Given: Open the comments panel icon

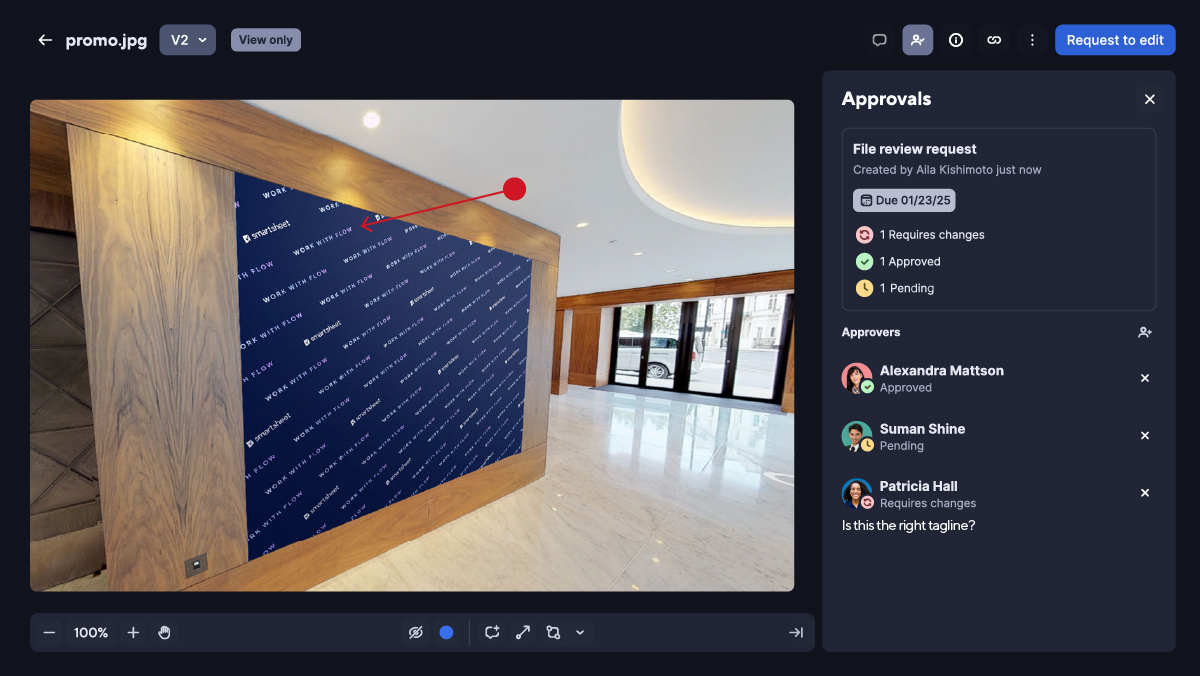Looking at the screenshot, I should [880, 40].
